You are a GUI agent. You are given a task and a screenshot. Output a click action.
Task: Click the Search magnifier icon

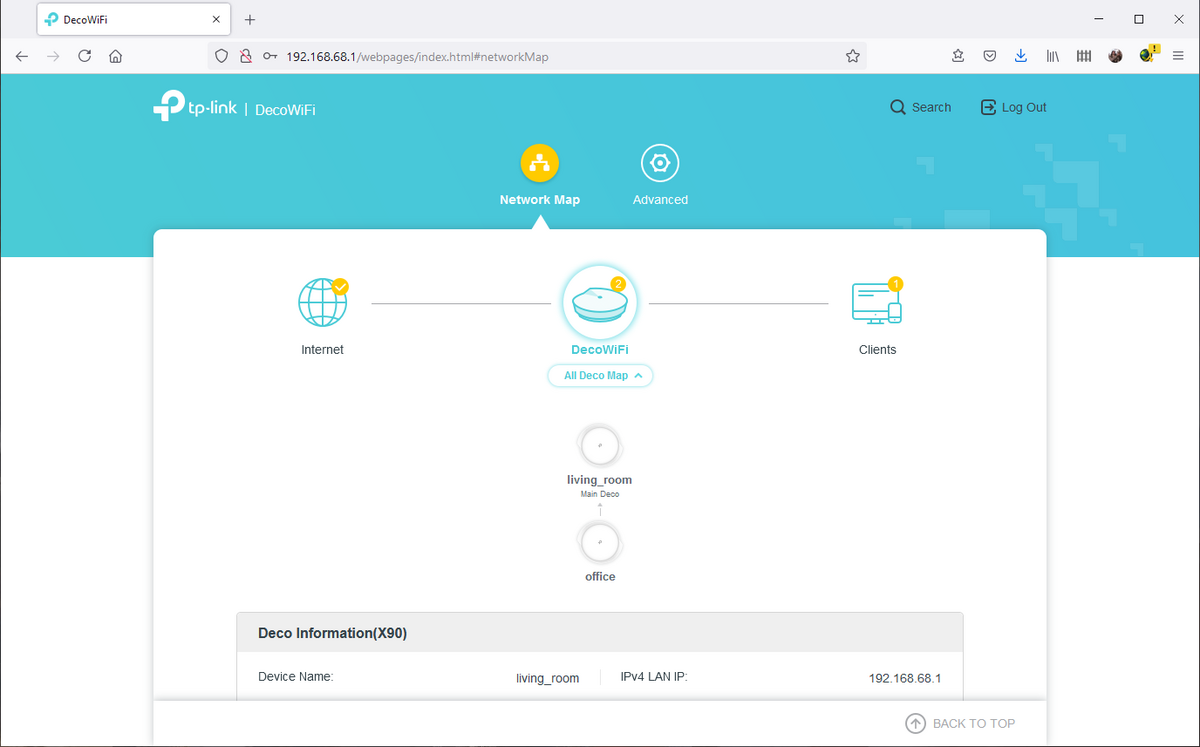898,107
